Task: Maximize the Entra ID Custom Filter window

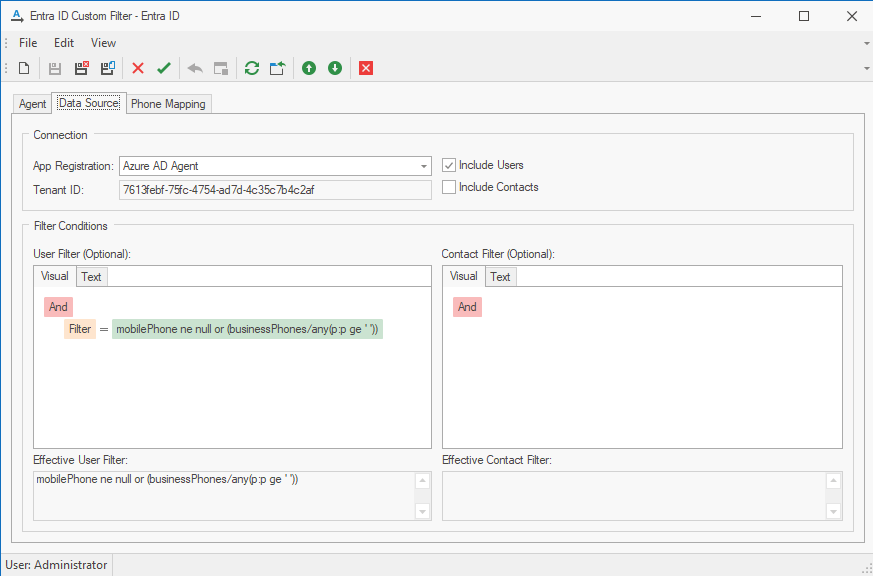Action: (804, 16)
